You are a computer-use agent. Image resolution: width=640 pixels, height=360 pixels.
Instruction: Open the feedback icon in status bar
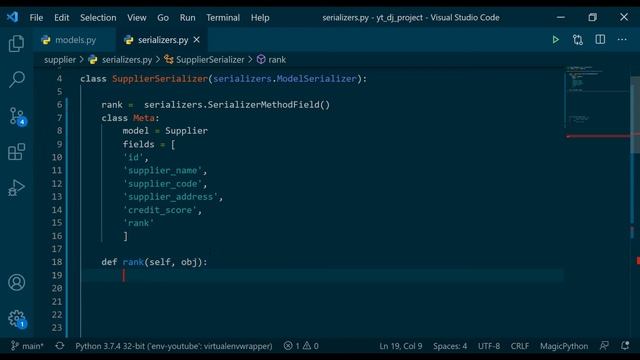point(604,346)
